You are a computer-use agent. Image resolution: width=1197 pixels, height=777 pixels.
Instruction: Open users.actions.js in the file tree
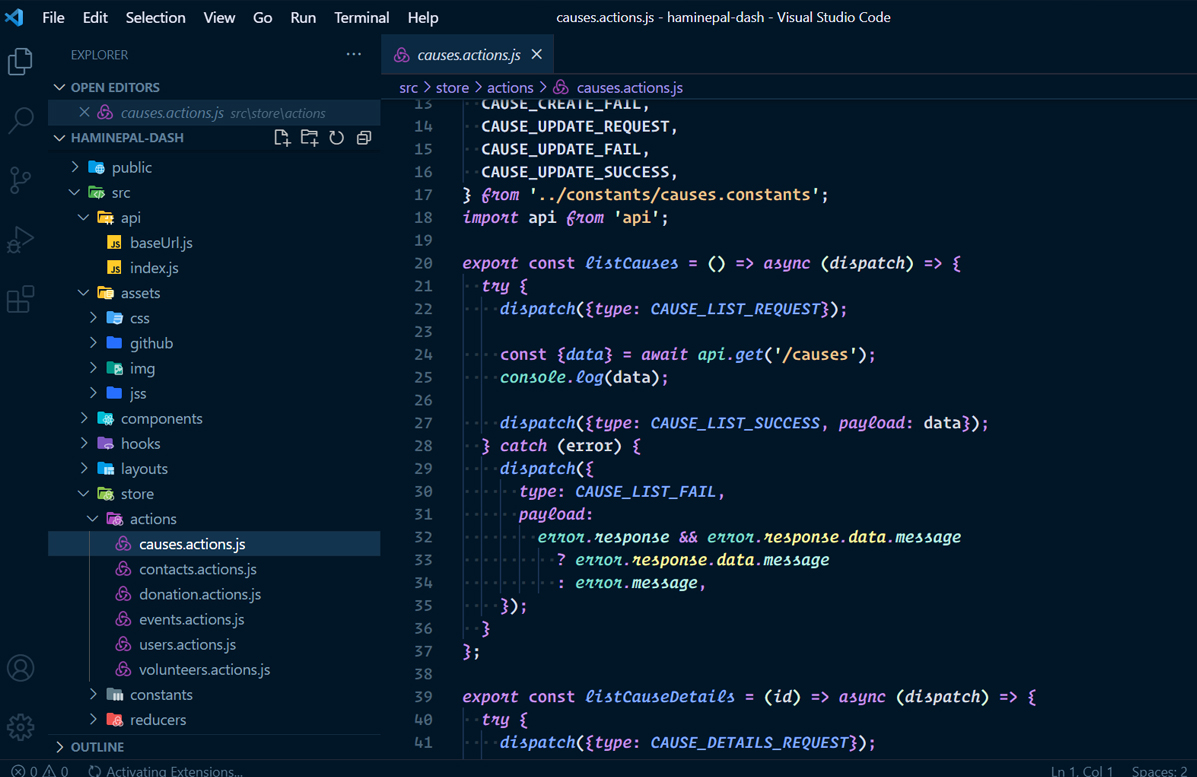point(187,644)
